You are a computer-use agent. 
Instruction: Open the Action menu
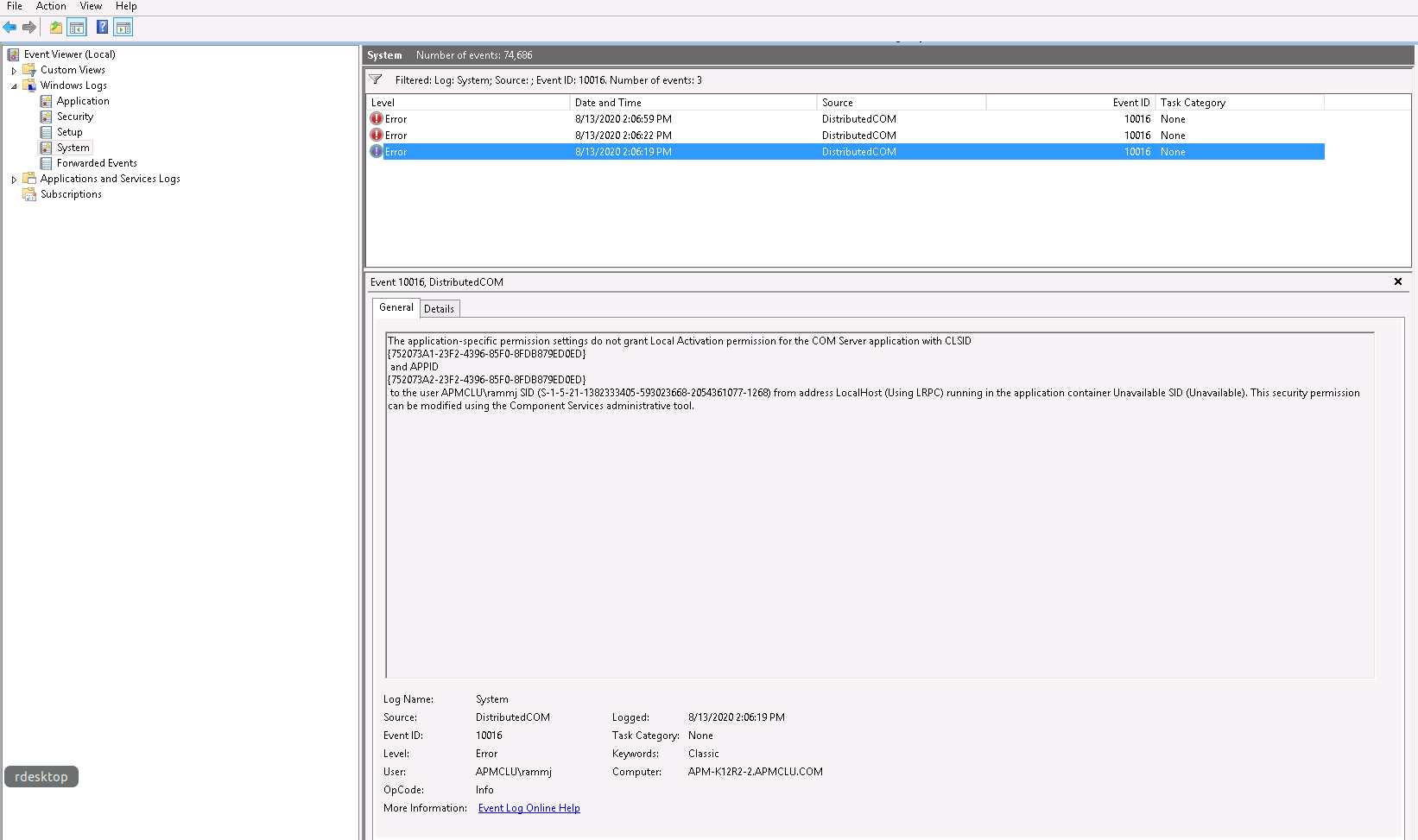point(51,6)
